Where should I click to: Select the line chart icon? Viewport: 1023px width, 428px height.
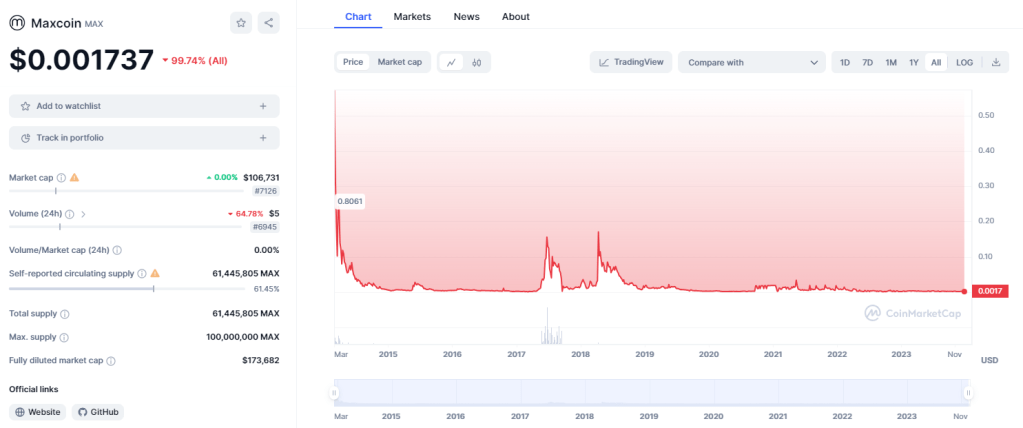[x=451, y=62]
